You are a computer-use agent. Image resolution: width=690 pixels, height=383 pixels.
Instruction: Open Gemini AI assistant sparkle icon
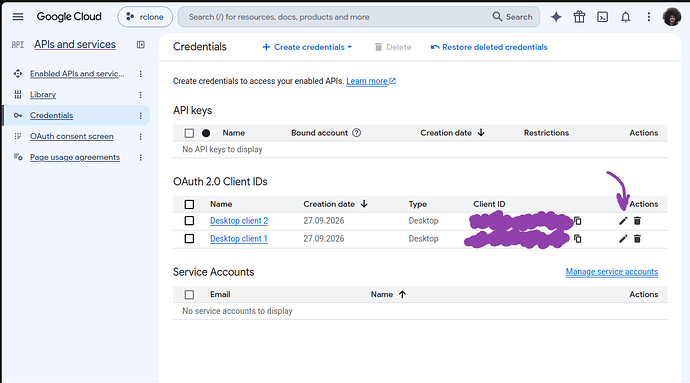556,17
